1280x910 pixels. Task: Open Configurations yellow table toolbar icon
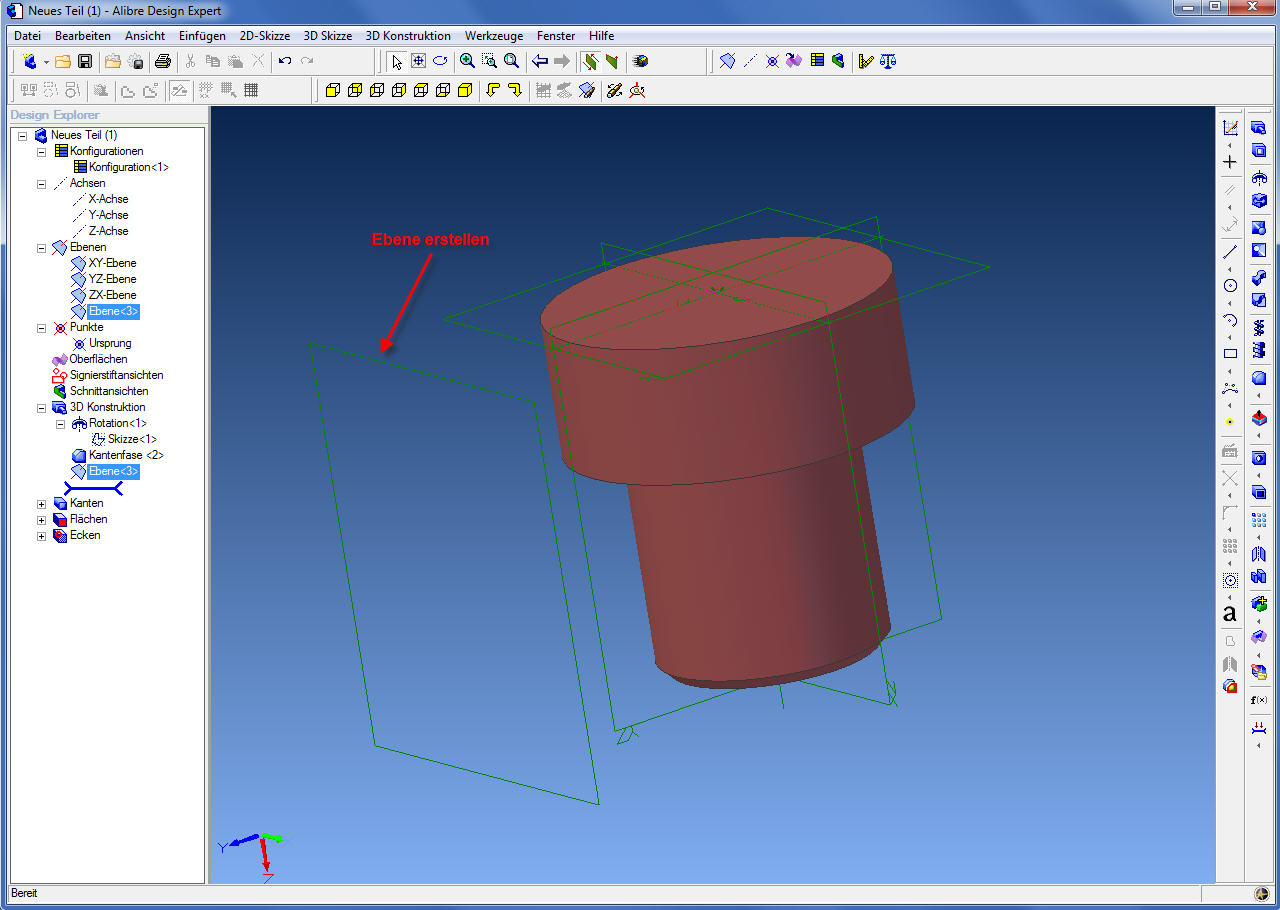(817, 61)
